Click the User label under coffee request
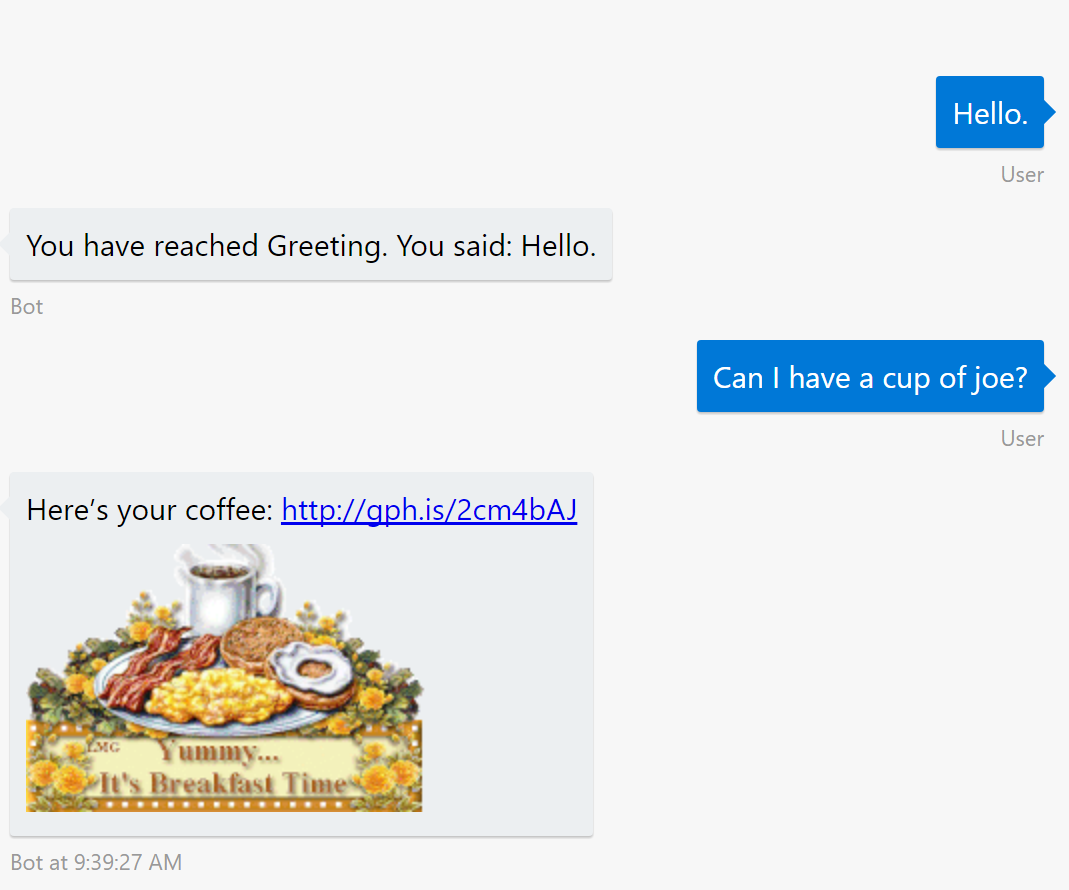Image resolution: width=1069 pixels, height=890 pixels. click(1022, 438)
